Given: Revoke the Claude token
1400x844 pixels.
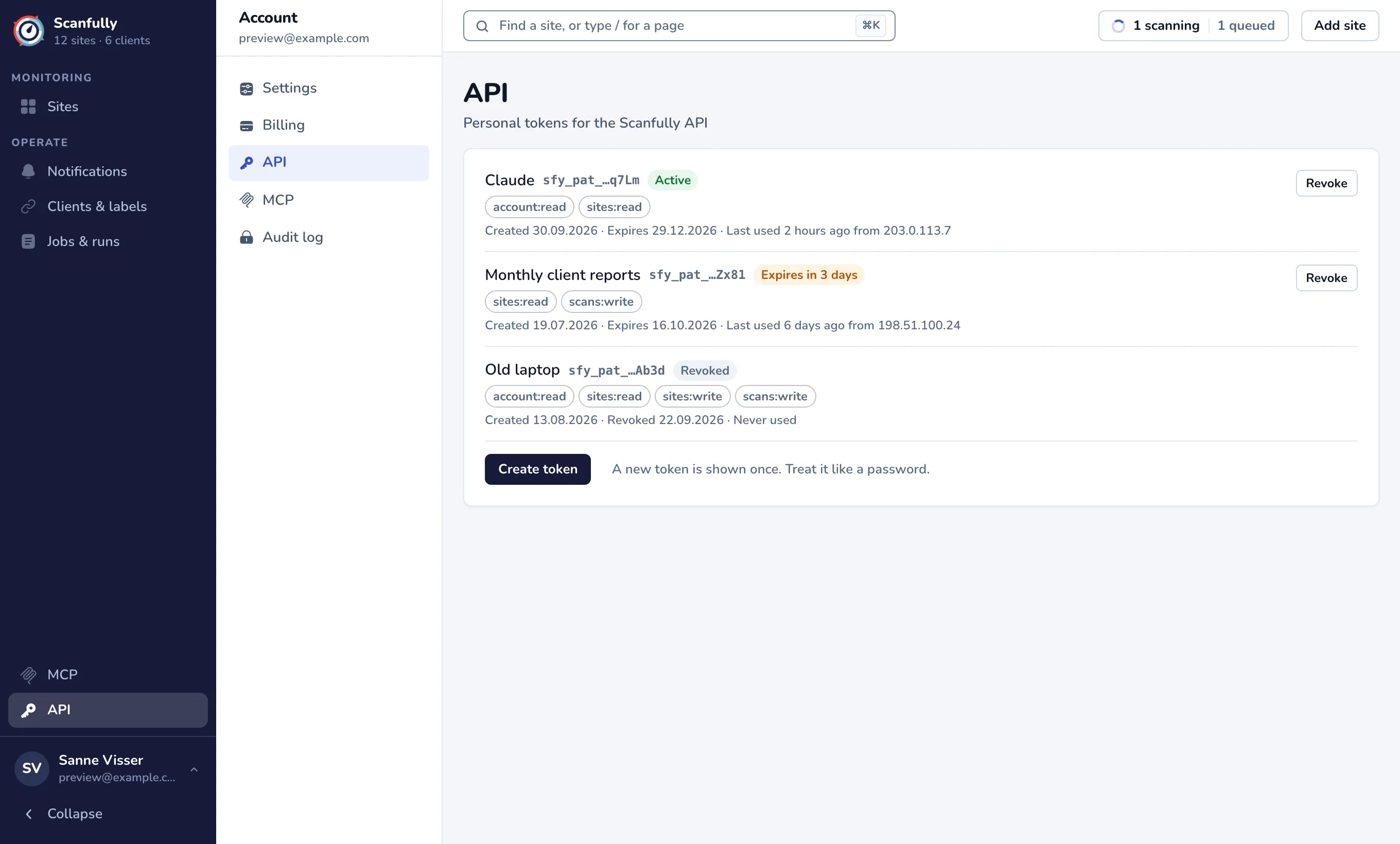Looking at the screenshot, I should (1326, 183).
